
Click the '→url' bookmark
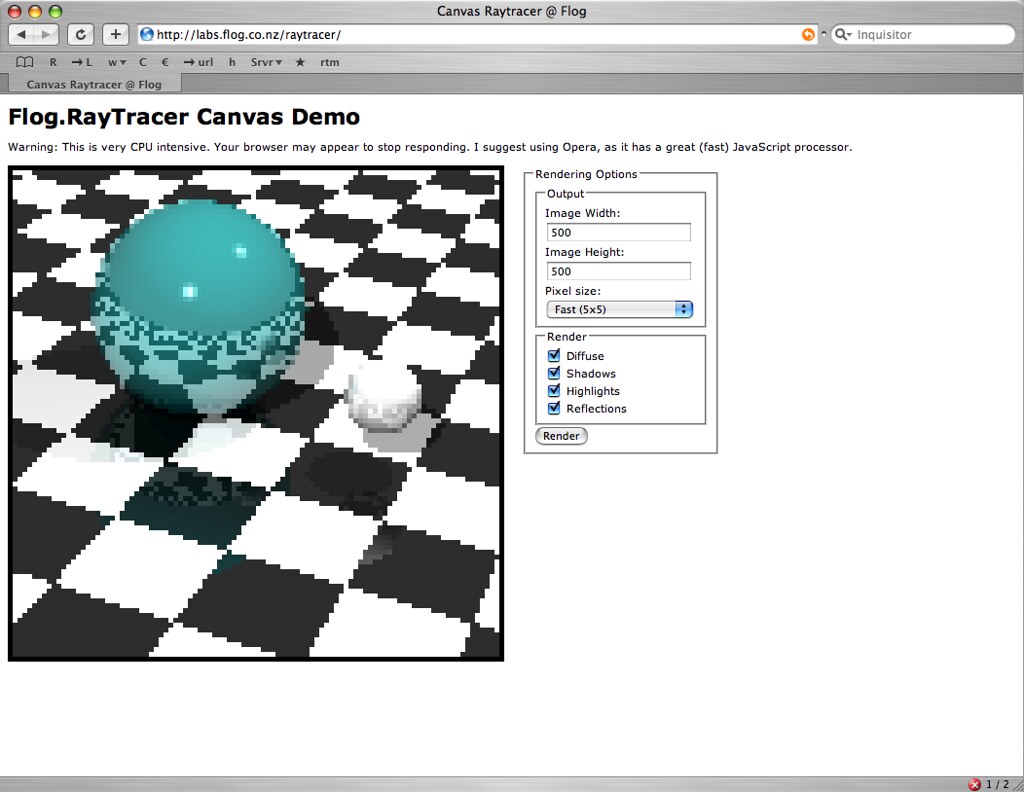click(198, 62)
